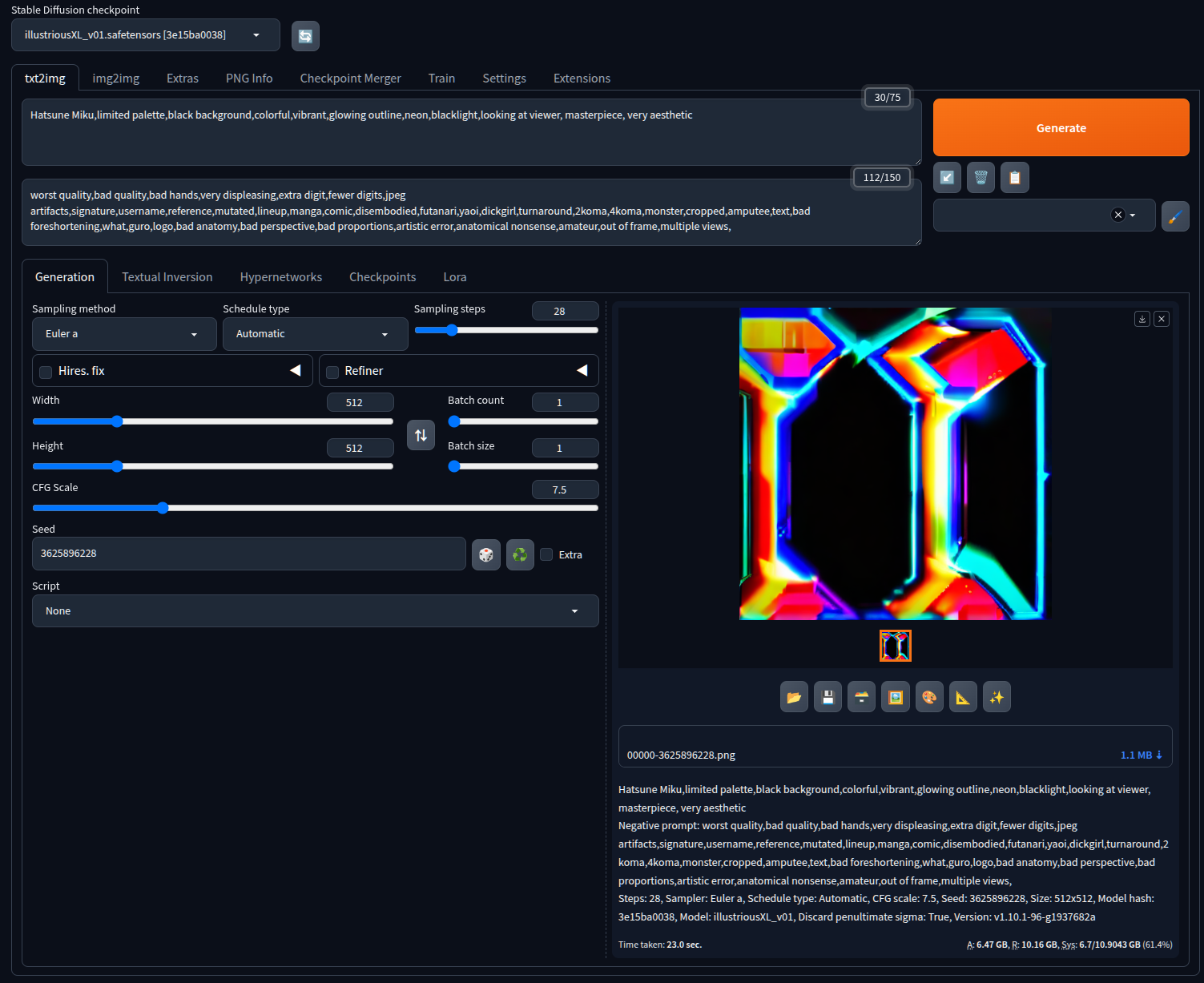Click the Batch size number field
This screenshot has height=983, width=1204.
click(565, 448)
